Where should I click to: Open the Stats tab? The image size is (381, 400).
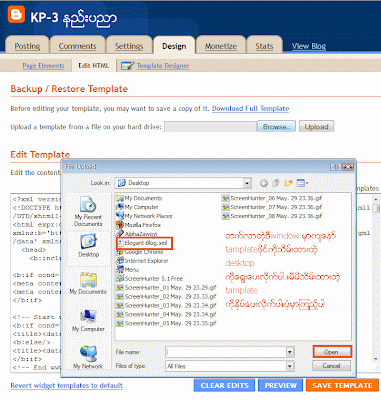(264, 46)
